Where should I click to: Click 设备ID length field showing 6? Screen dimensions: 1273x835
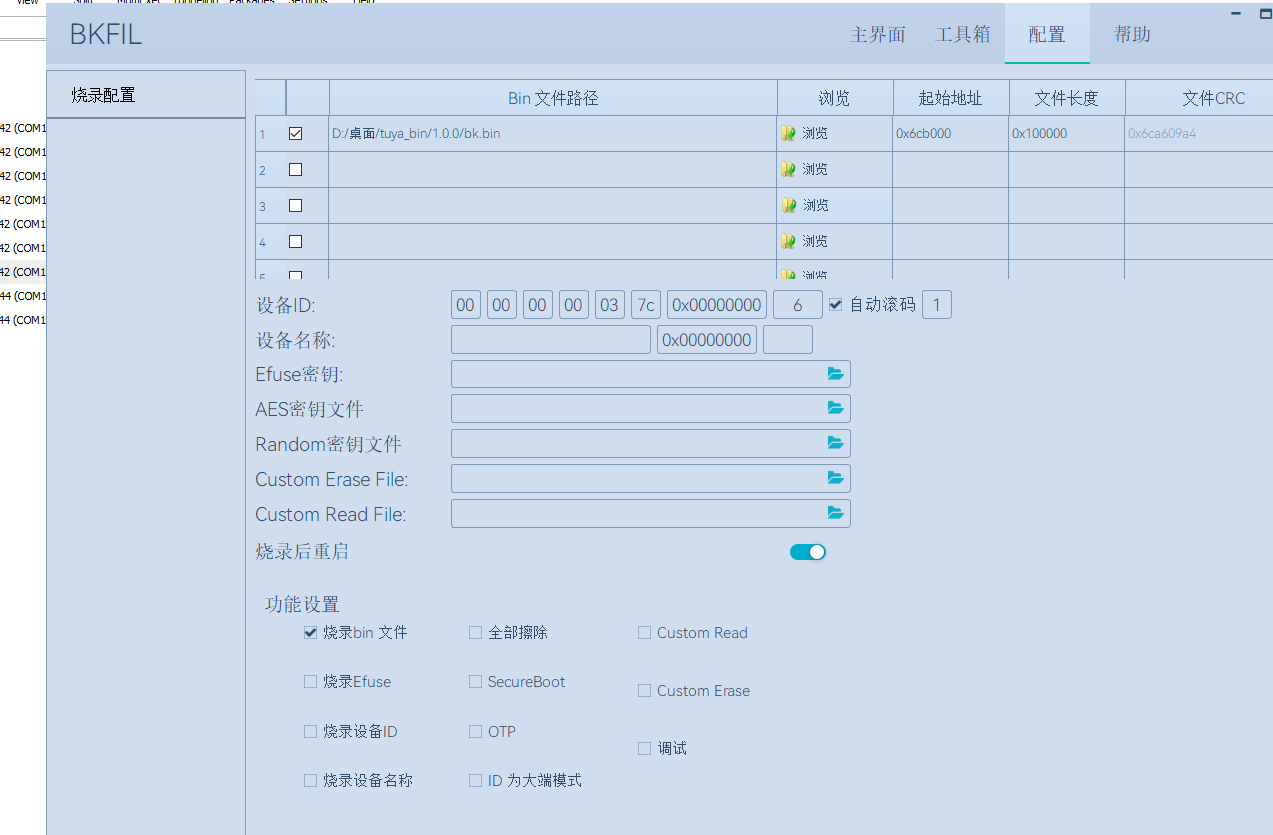(x=798, y=304)
